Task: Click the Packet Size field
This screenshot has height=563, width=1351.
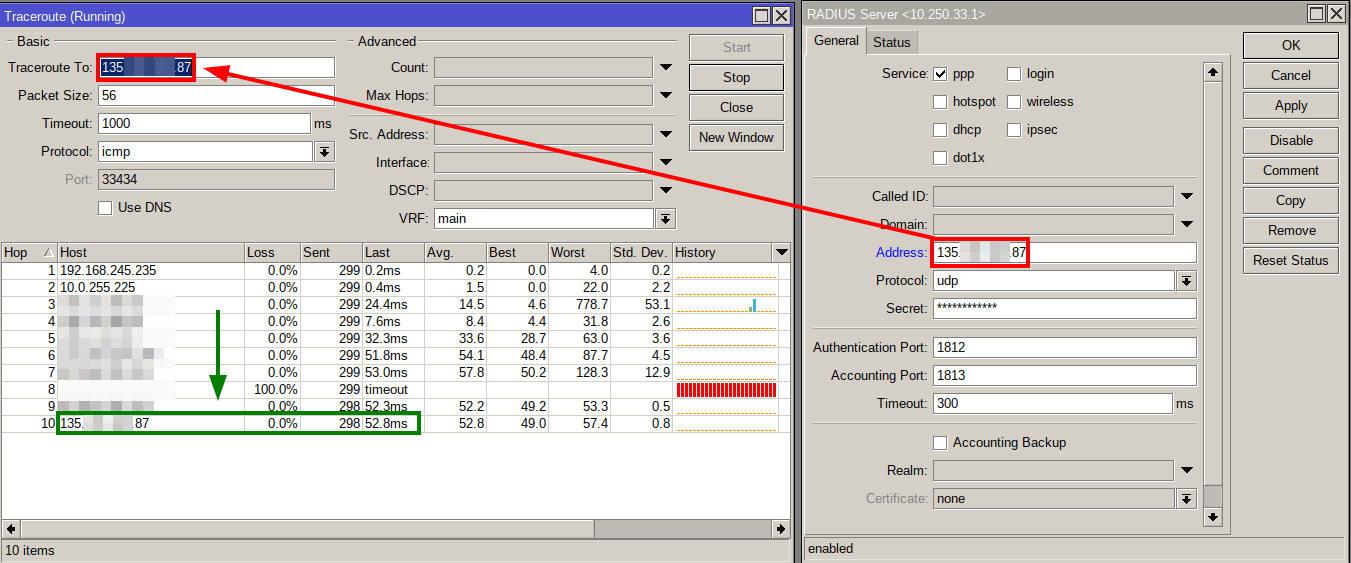Action: click(x=217, y=96)
